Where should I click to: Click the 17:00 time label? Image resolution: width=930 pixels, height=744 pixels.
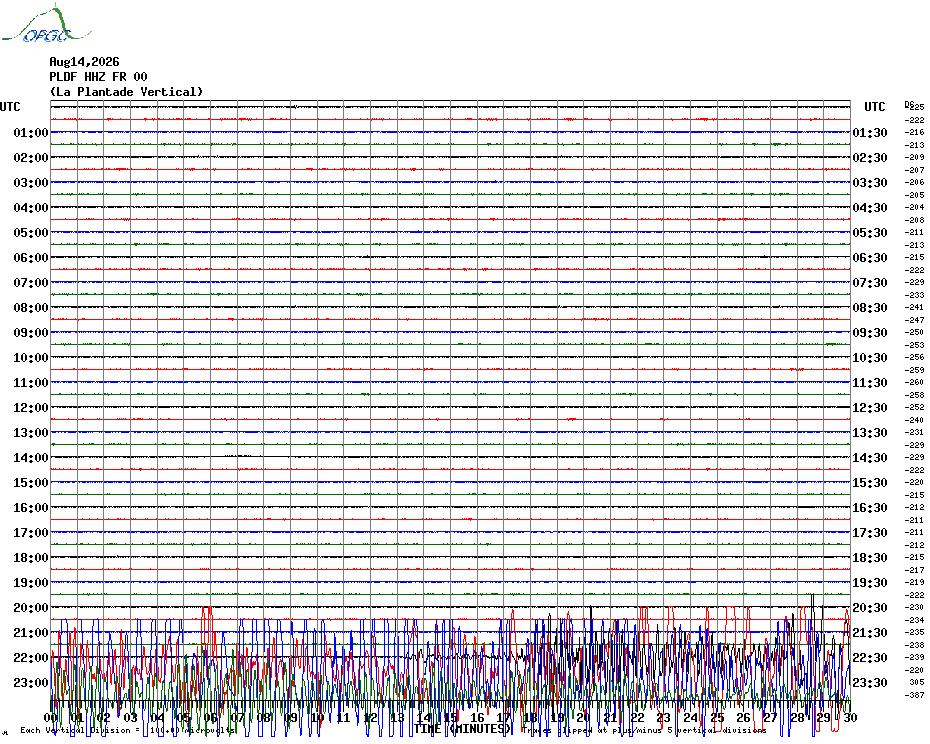point(31,533)
